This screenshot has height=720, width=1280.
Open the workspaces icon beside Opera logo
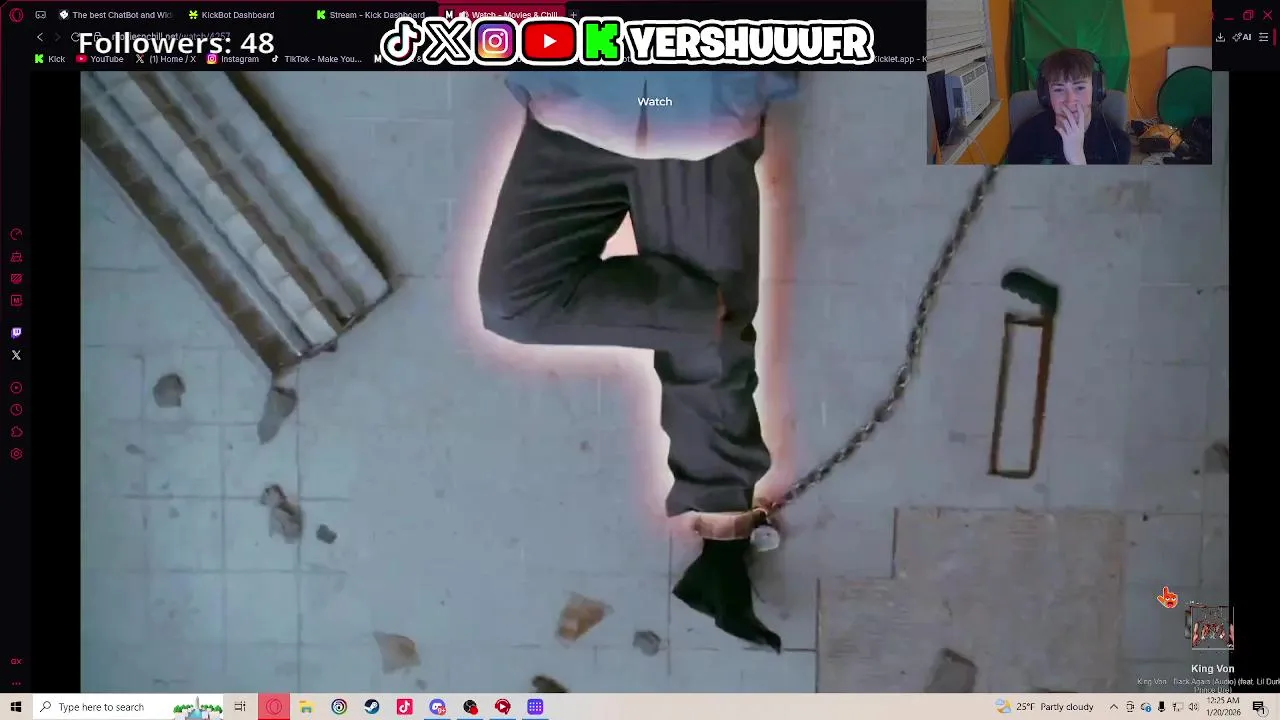(x=40, y=15)
